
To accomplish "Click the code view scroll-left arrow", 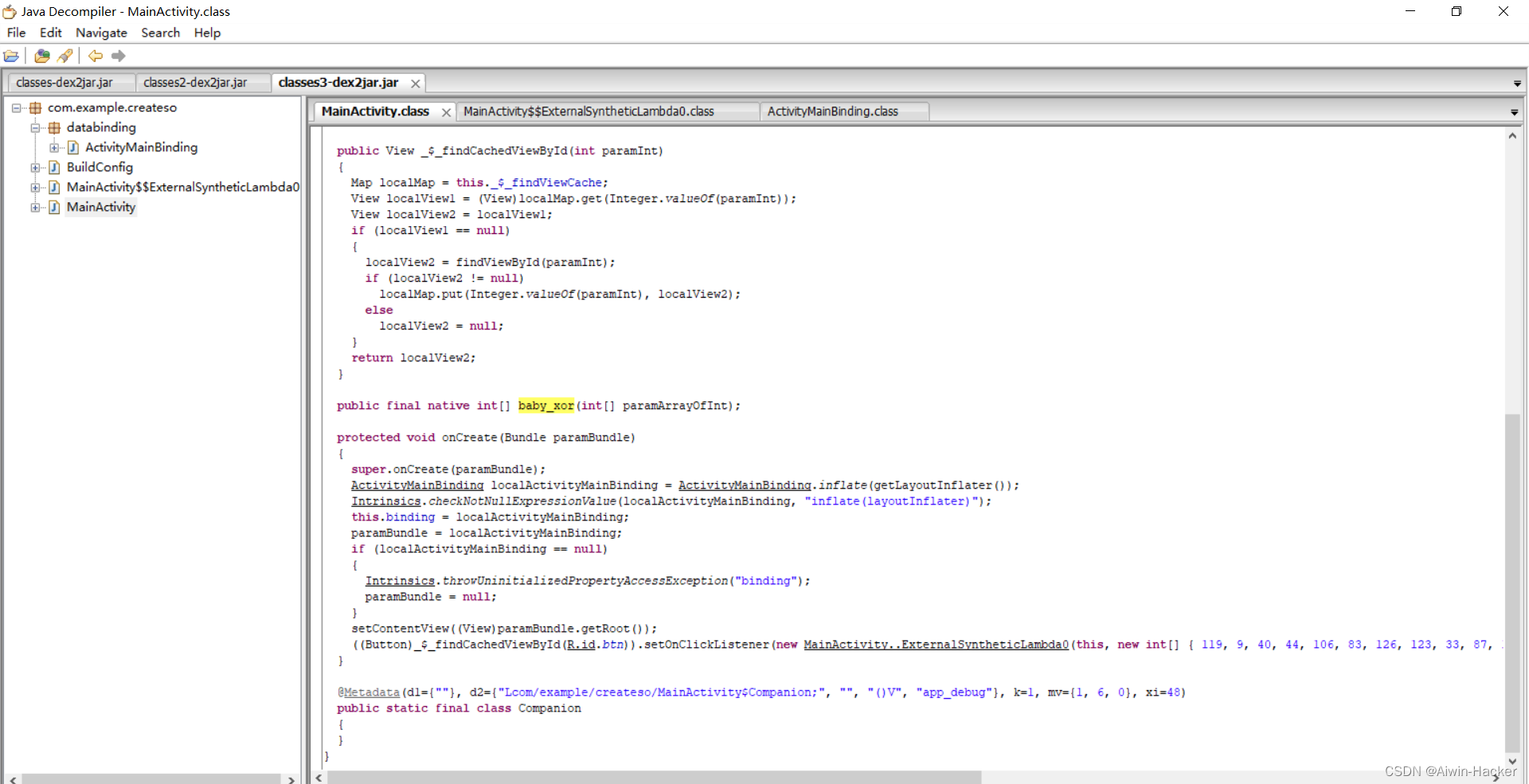I will (319, 778).
